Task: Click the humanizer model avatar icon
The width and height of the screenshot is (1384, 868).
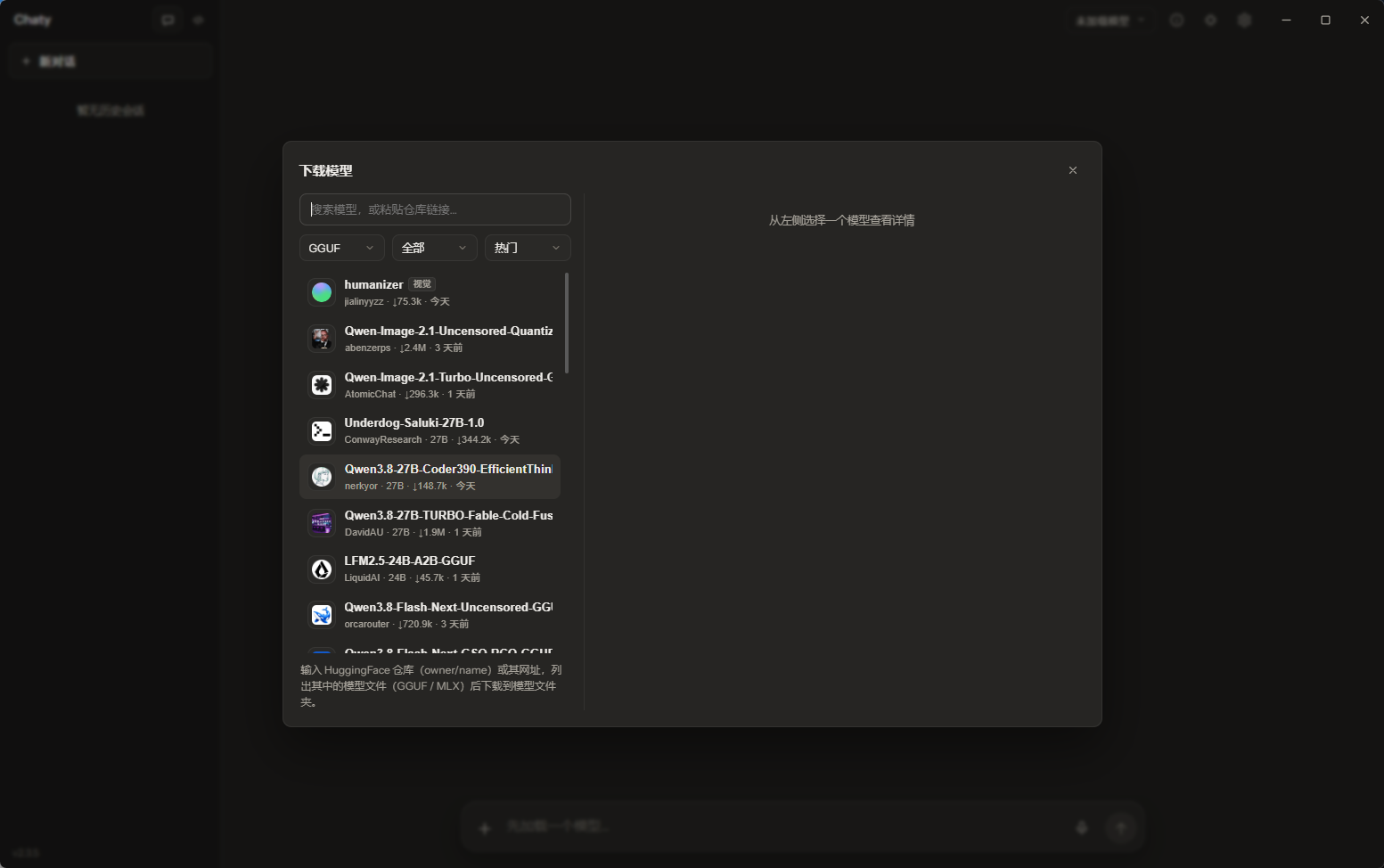Action: pos(322,292)
